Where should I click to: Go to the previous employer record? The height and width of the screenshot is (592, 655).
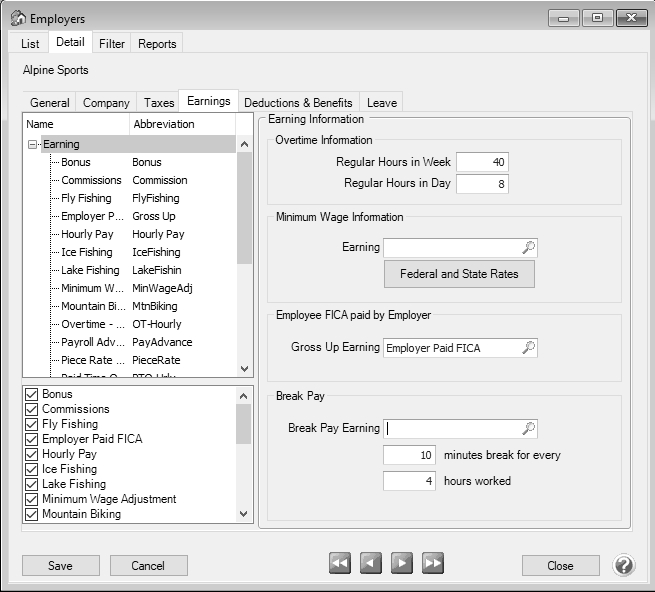tap(371, 564)
